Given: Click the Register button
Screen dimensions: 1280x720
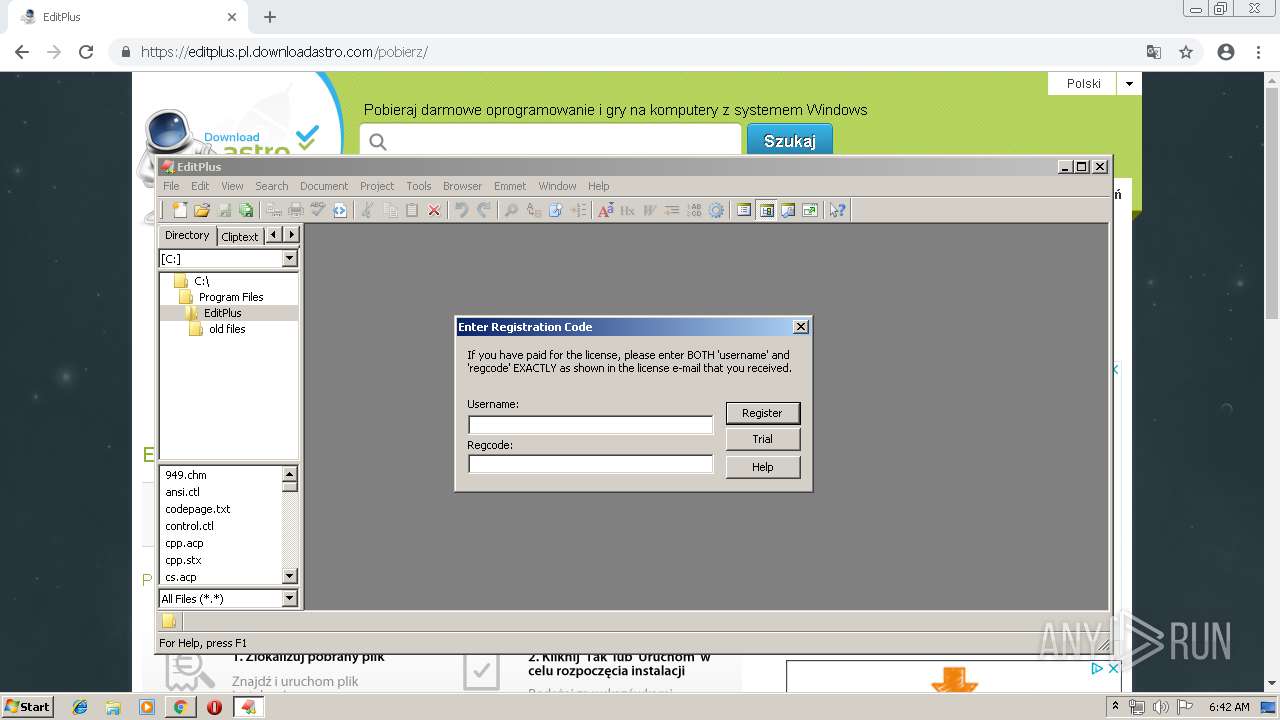Looking at the screenshot, I should [762, 413].
